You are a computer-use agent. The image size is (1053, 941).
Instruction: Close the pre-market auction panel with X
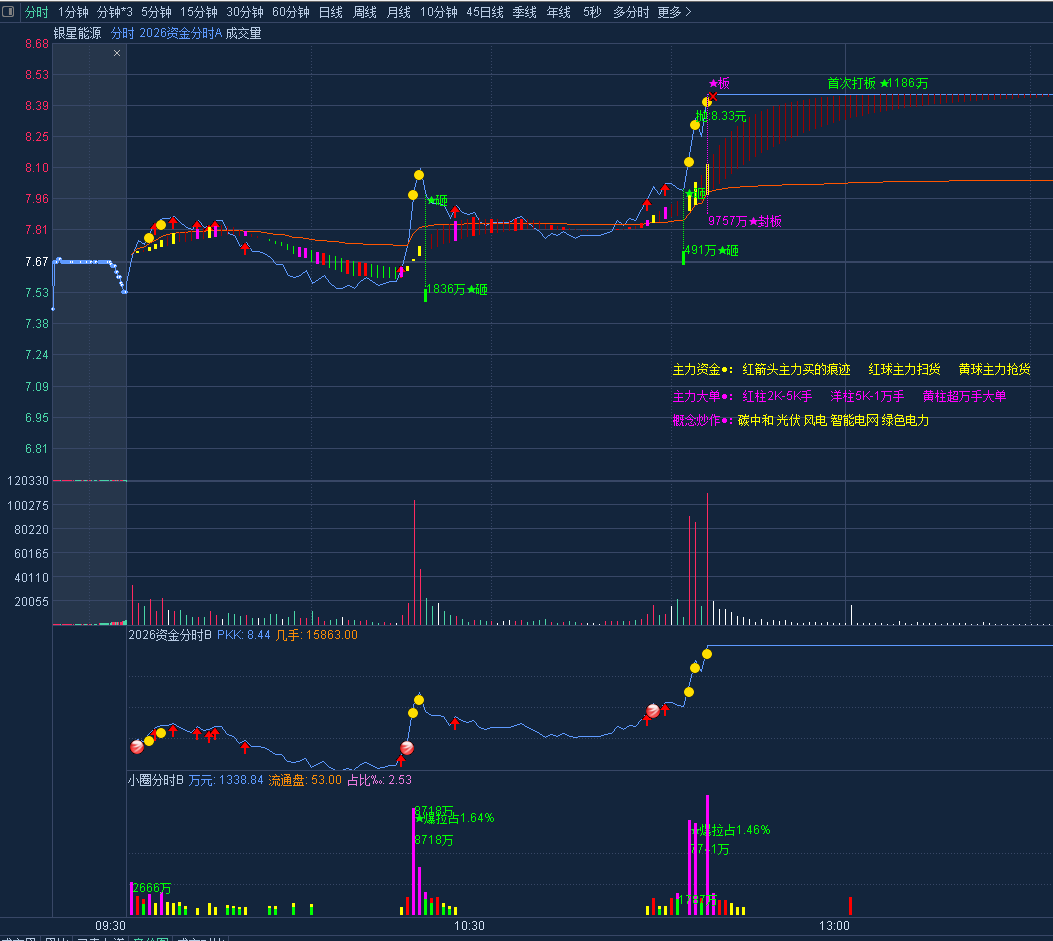(x=117, y=53)
